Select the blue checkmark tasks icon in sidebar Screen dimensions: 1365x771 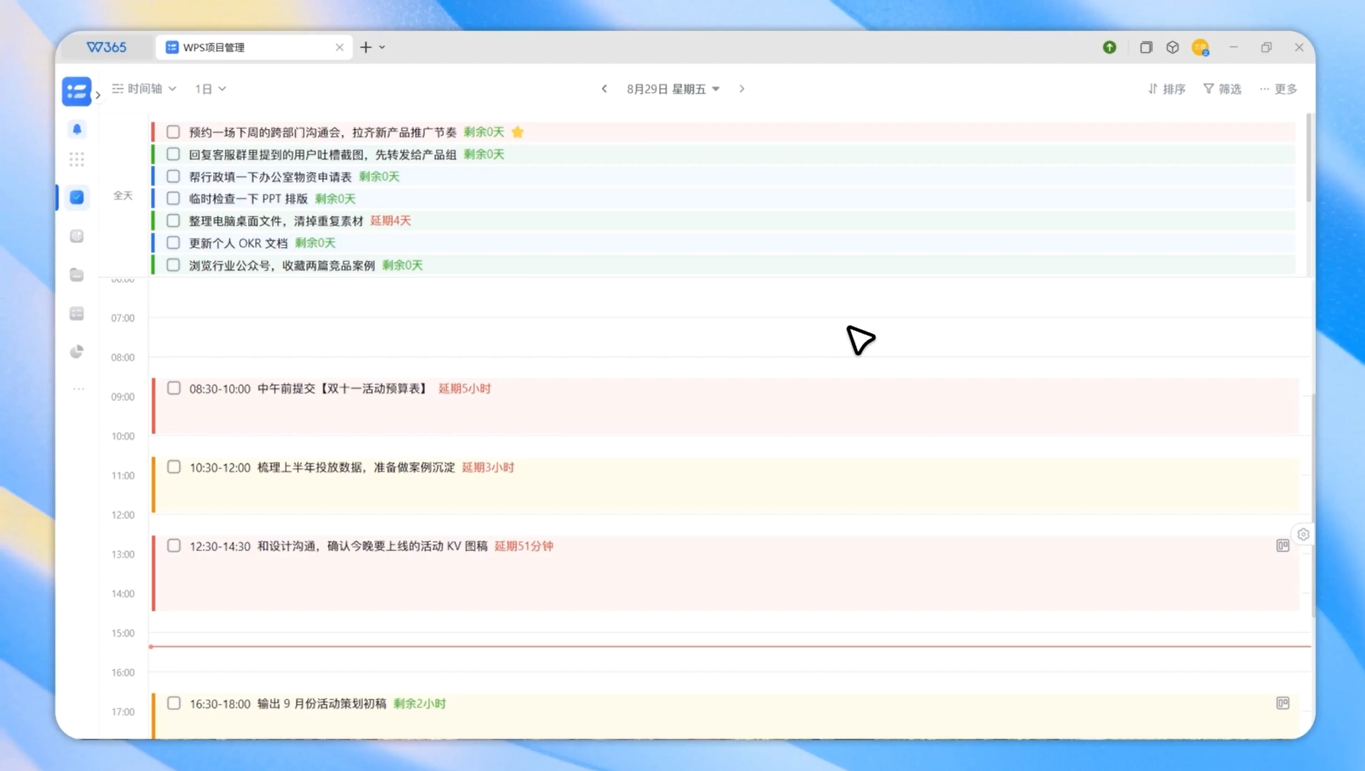[x=77, y=198]
